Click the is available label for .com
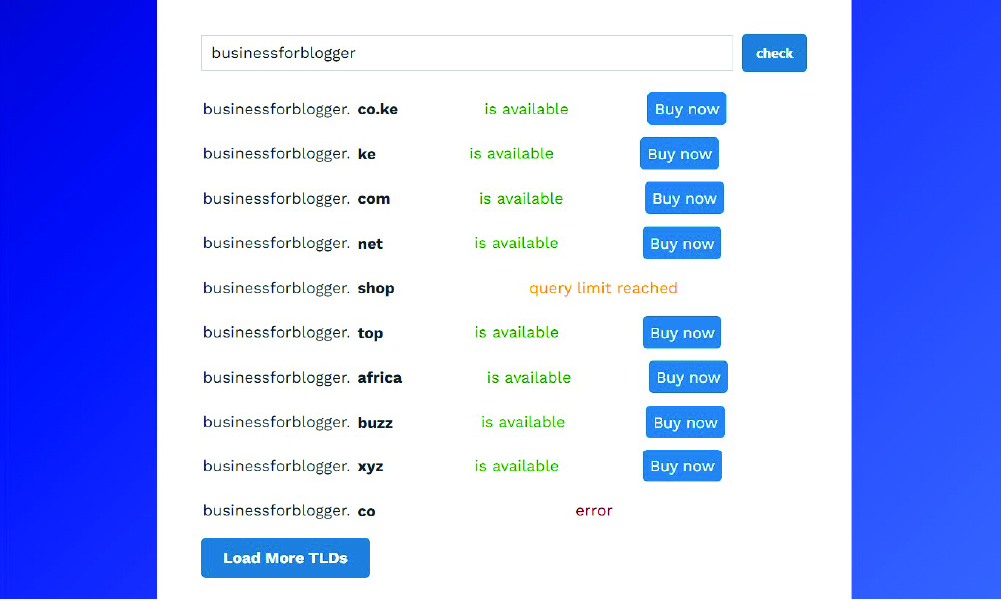This screenshot has width=1001, height=601. pos(520,198)
